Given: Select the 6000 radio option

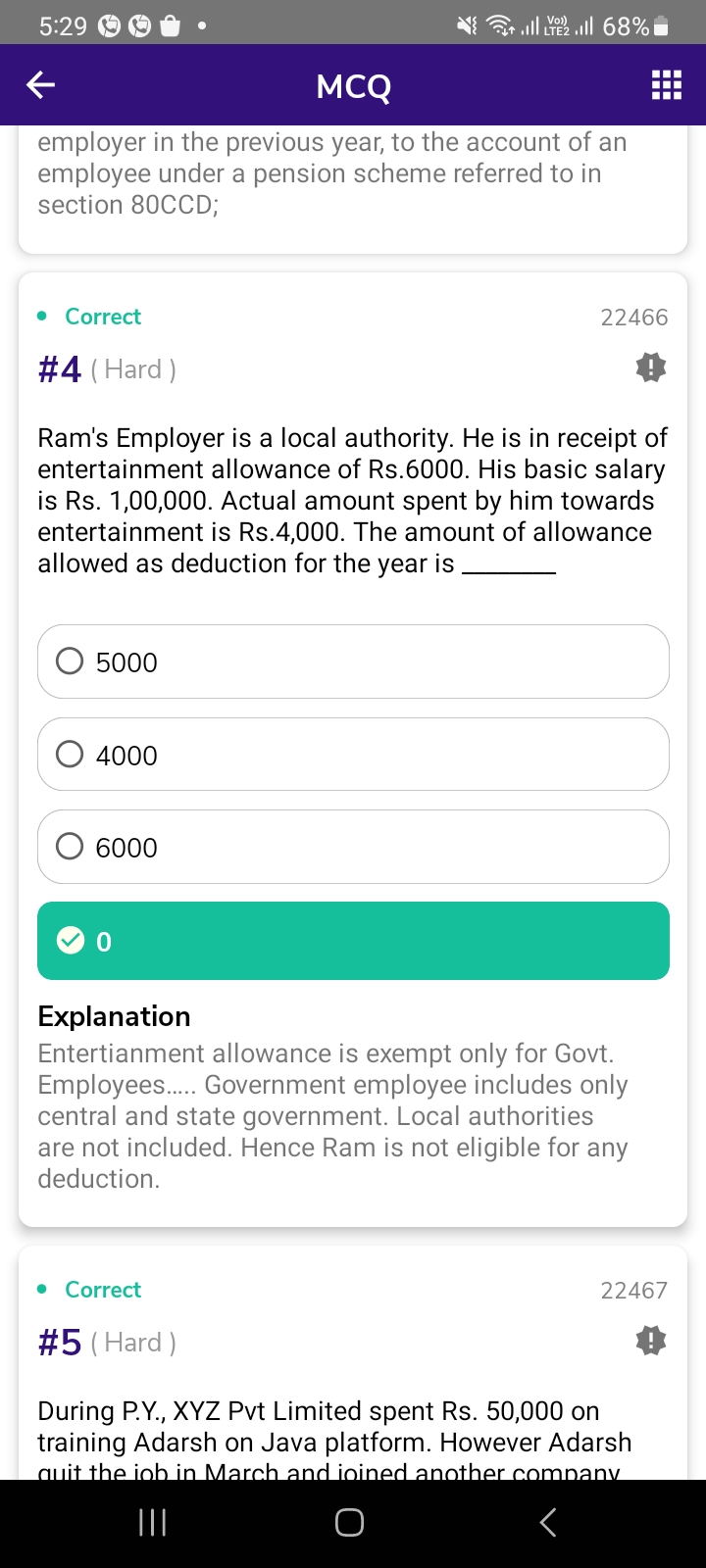Looking at the screenshot, I should pos(70,847).
